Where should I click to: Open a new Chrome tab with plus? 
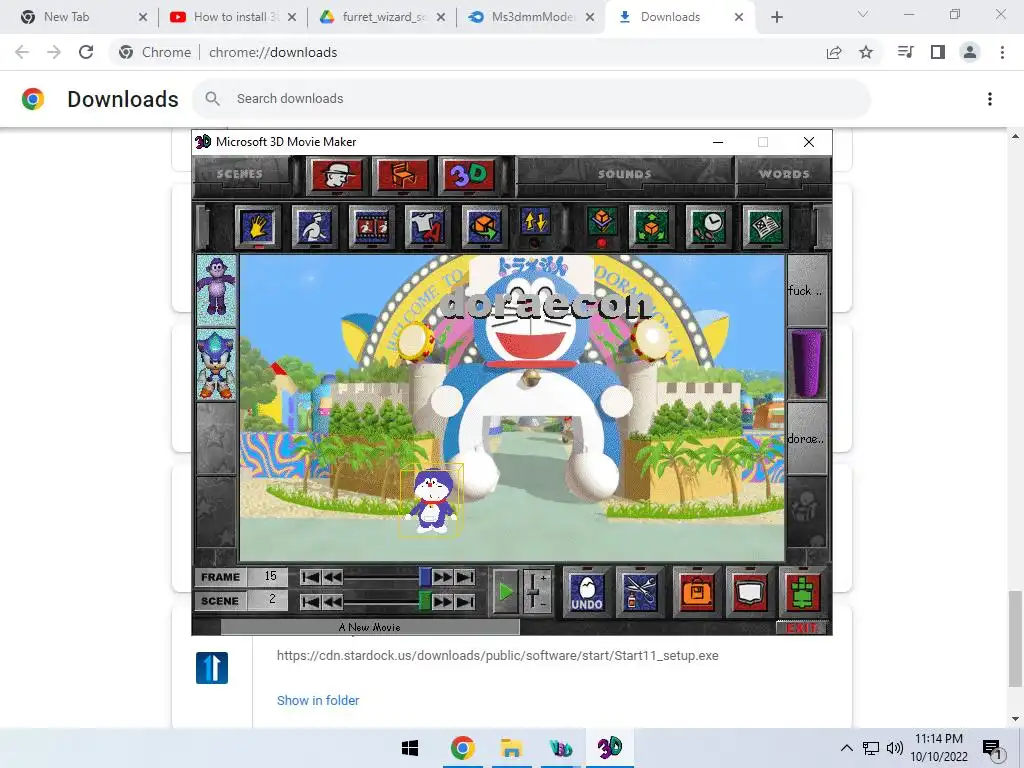pos(776,17)
